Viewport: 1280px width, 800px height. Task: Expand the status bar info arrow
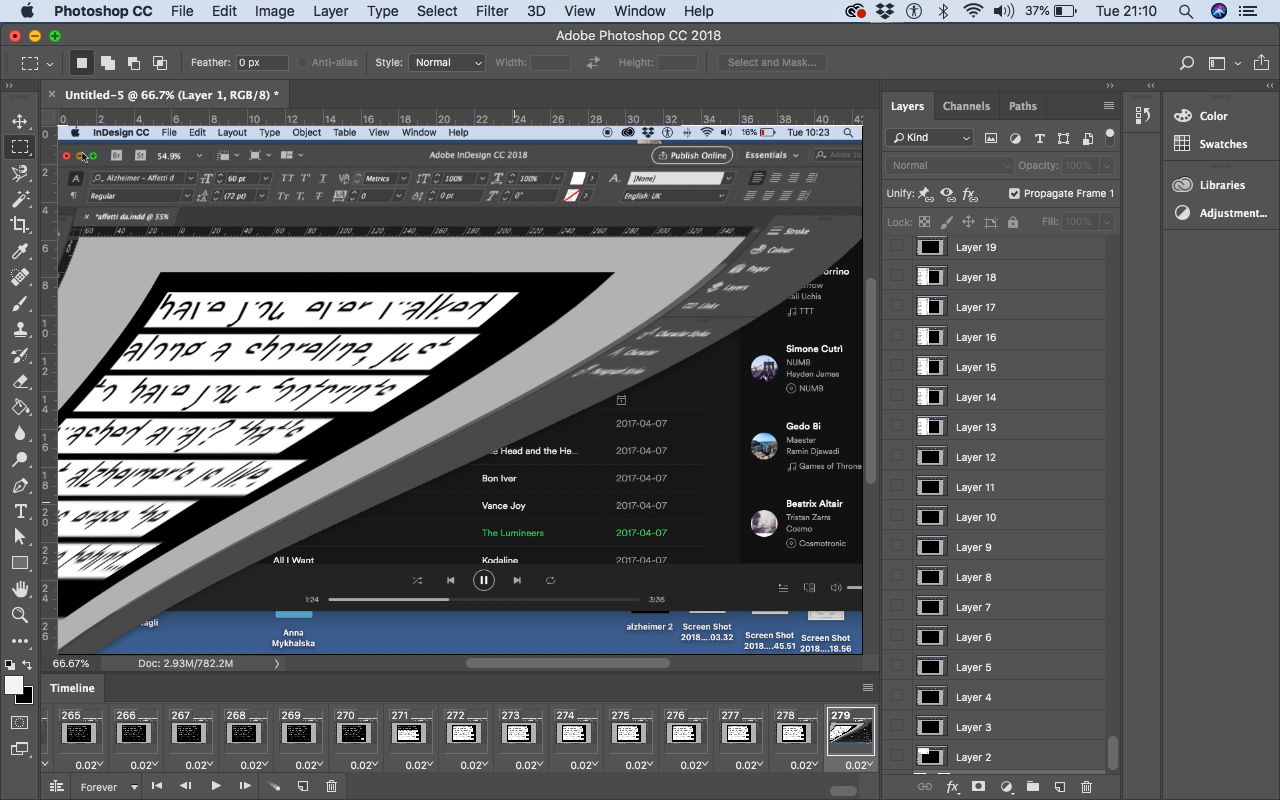(x=277, y=663)
